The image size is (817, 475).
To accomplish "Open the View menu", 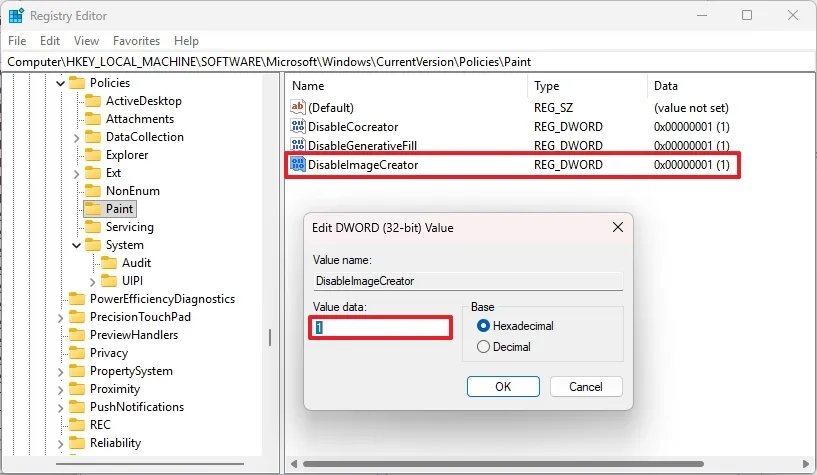I will pyautogui.click(x=86, y=41).
